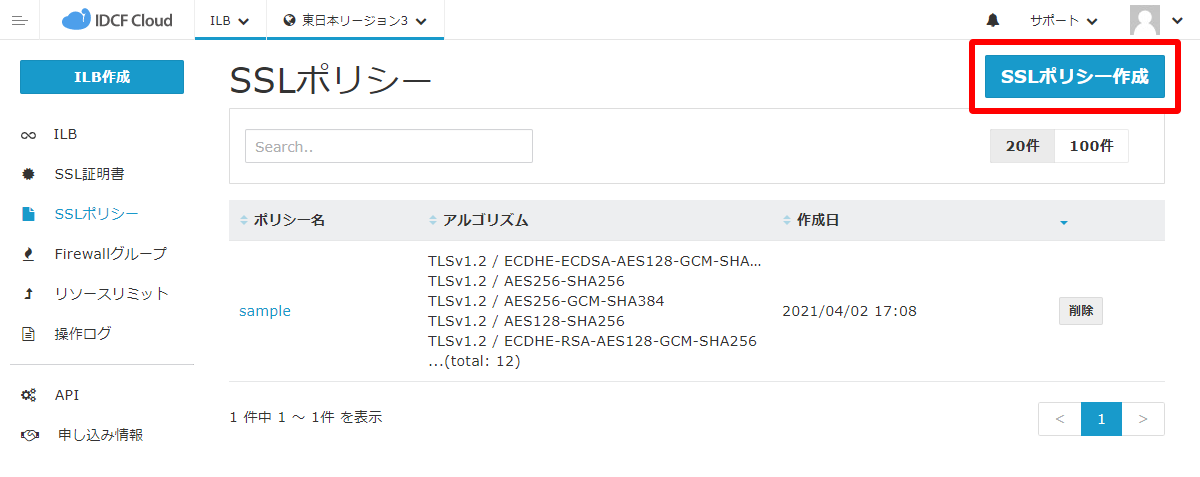
Task: Open the 東日本リージョン3 region selector
Action: pos(355,20)
